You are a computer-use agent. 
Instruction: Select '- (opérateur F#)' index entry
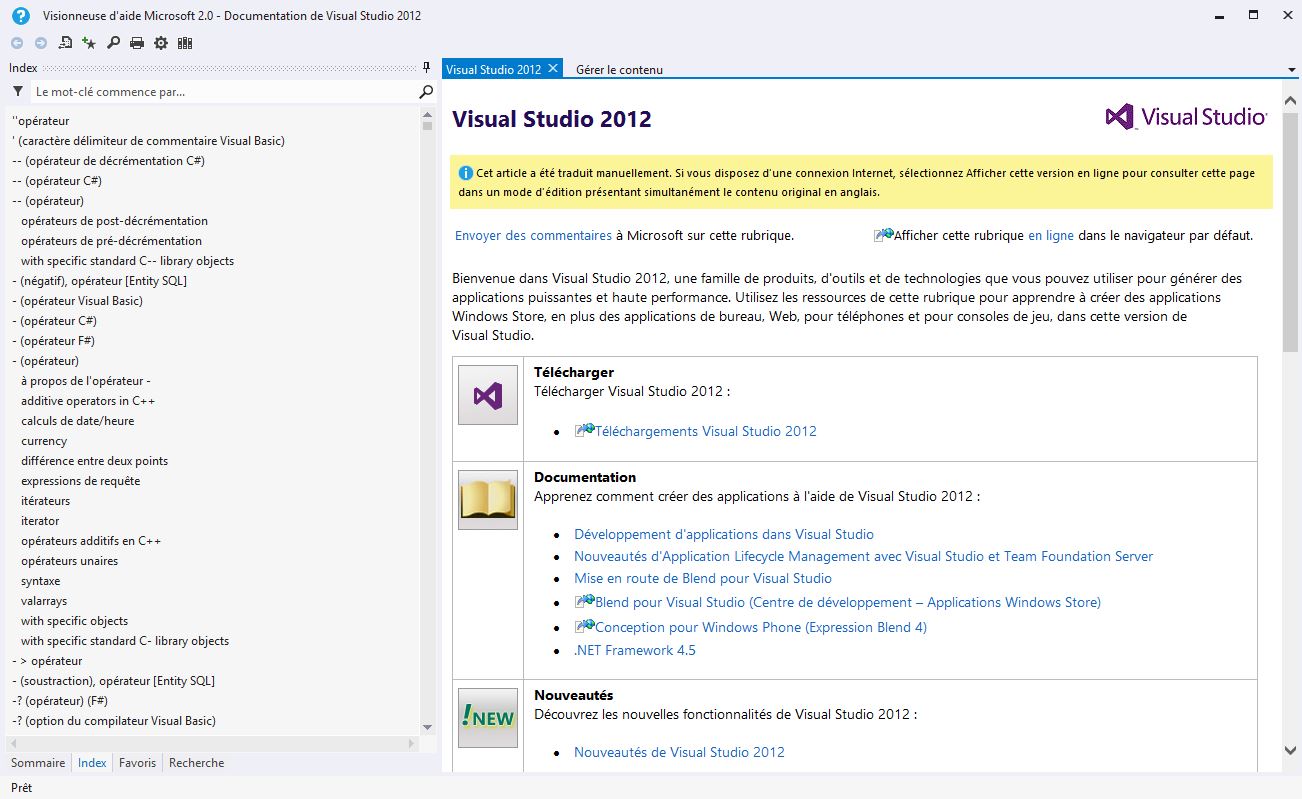coord(53,341)
